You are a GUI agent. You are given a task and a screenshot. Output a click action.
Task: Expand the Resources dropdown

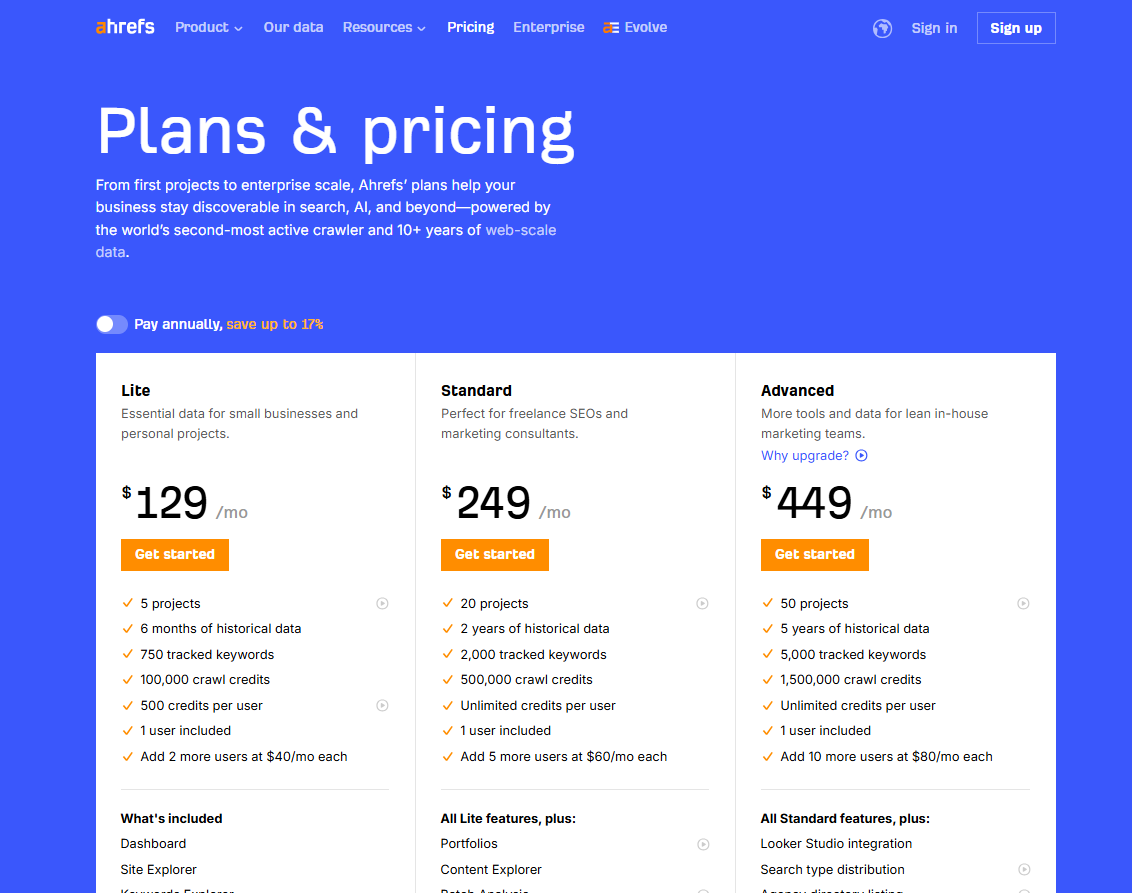(384, 28)
